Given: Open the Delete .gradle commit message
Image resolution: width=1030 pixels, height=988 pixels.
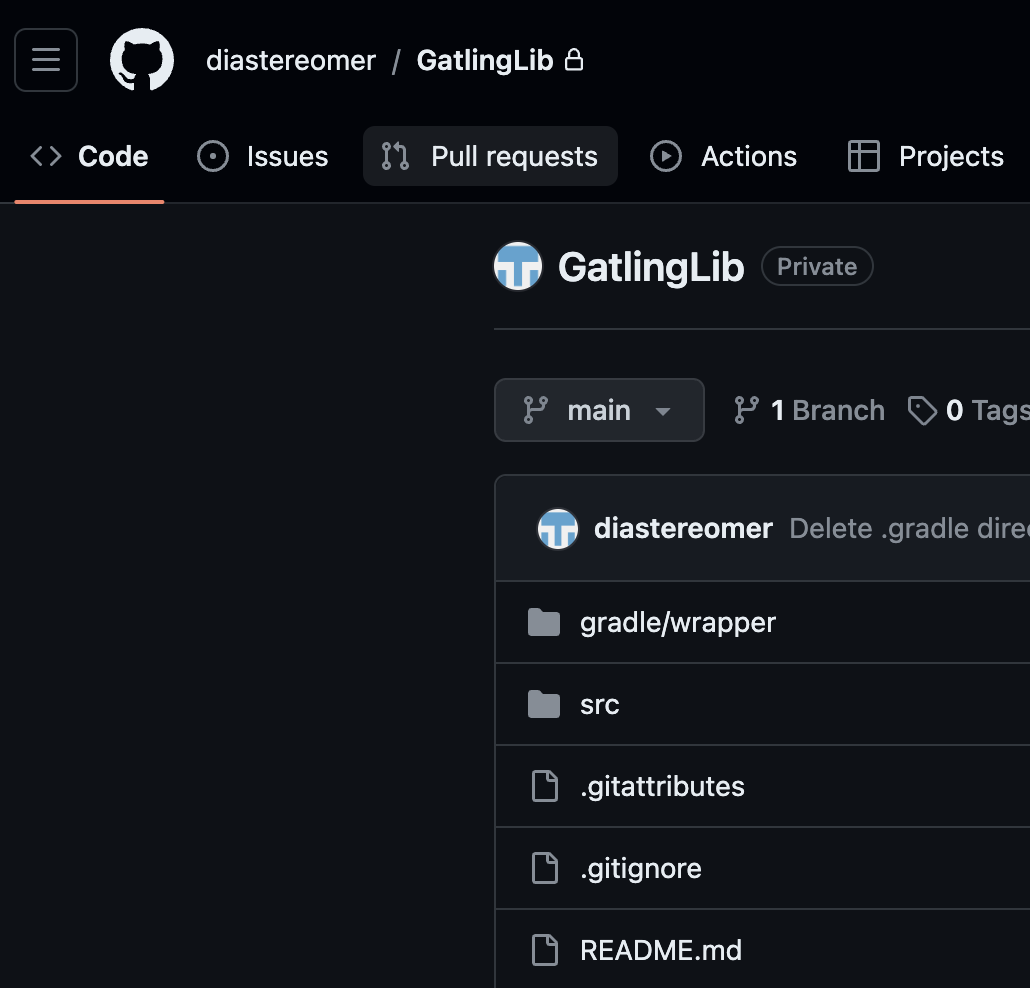Looking at the screenshot, I should [909, 528].
